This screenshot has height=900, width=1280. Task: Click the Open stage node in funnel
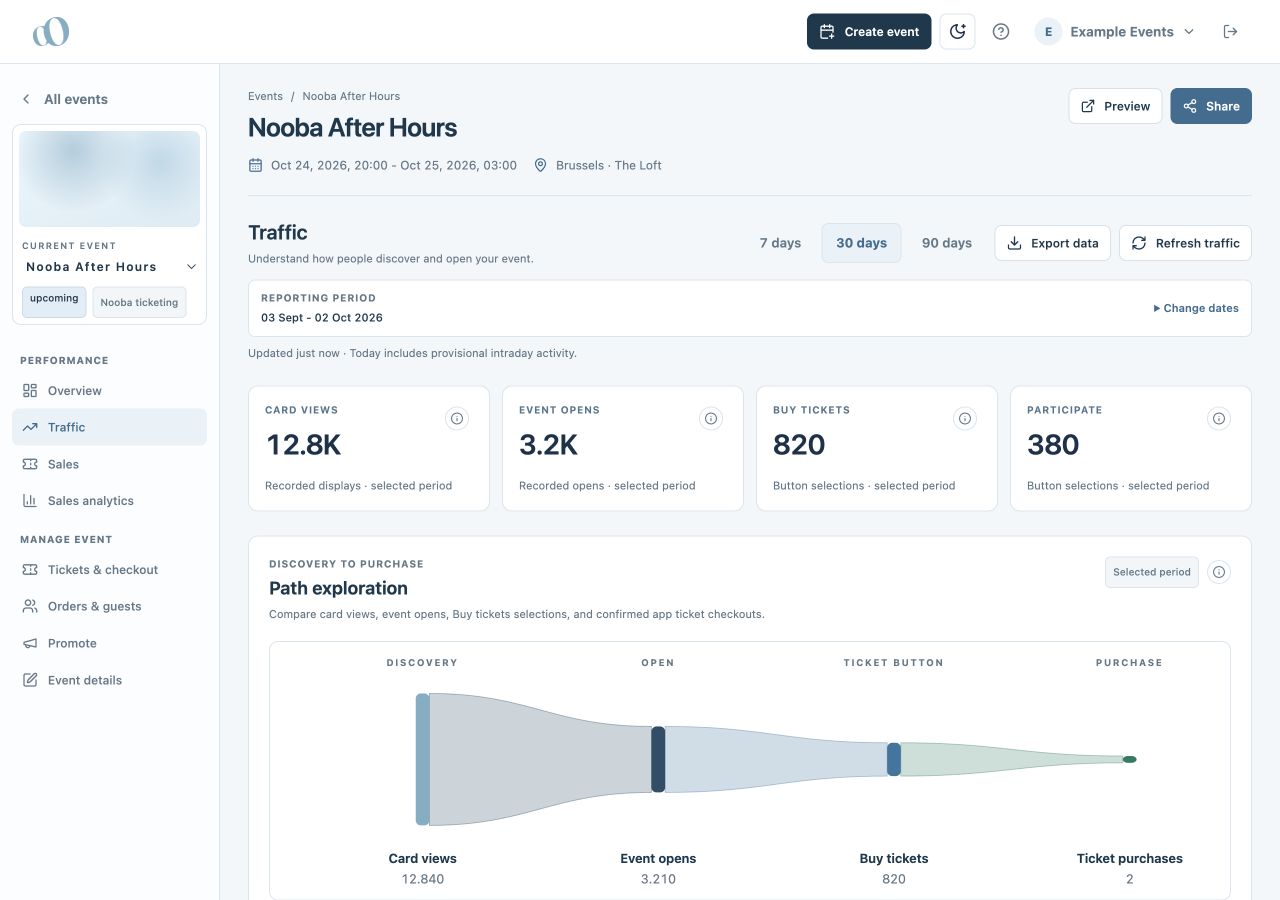point(658,759)
